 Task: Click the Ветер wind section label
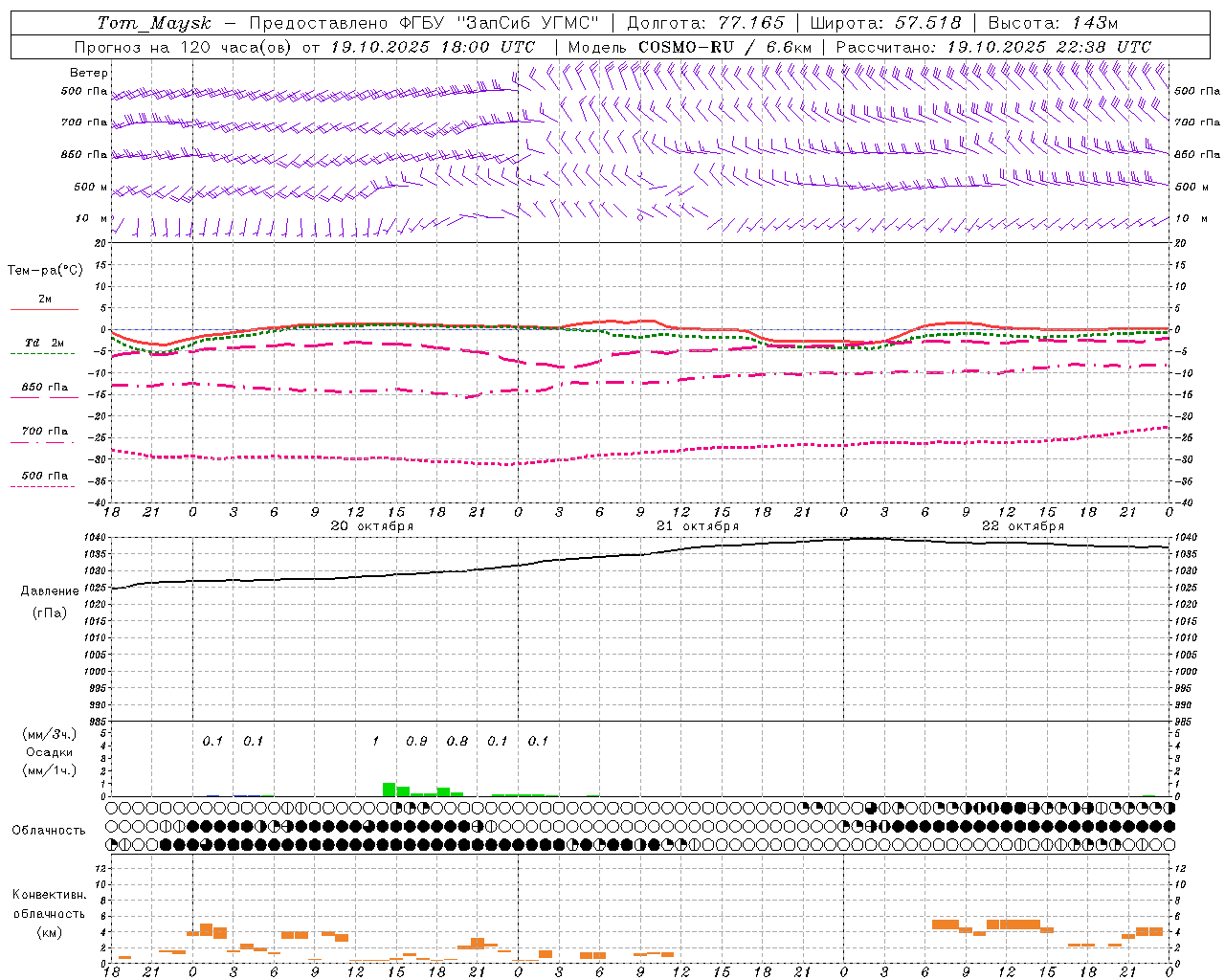tap(89, 73)
